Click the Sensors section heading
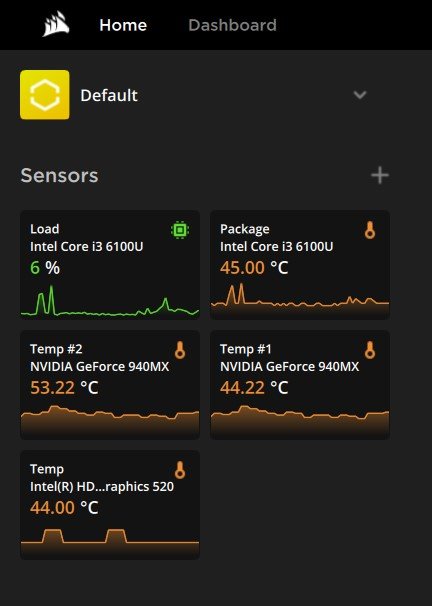Viewport: 432px width, 606px height. tap(60, 175)
